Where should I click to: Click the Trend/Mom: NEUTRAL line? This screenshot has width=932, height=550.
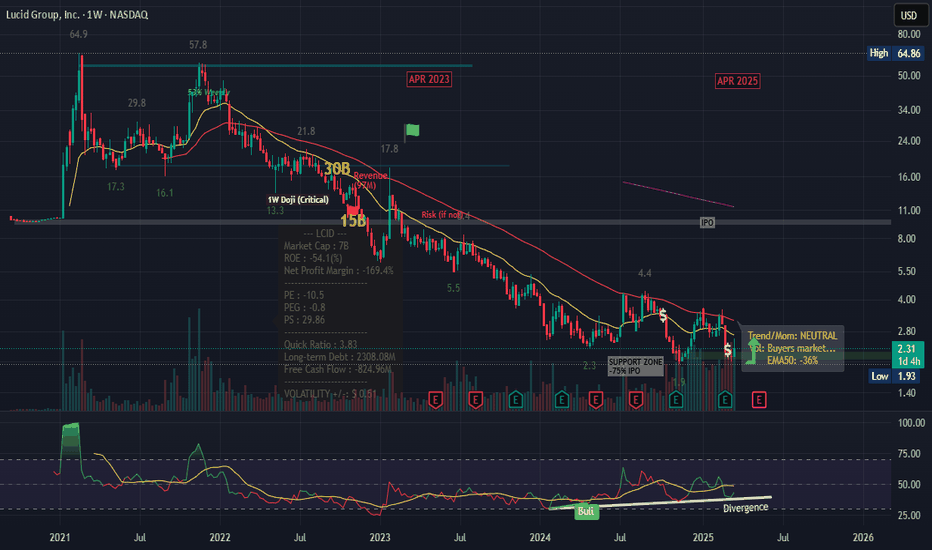point(792,336)
